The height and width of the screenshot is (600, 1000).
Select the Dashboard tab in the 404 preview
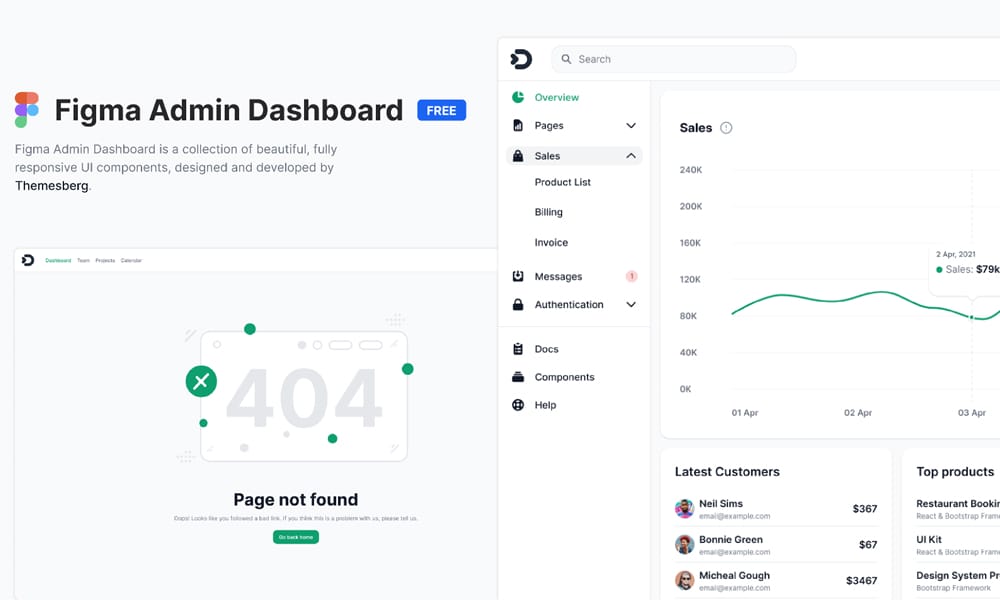tap(57, 260)
